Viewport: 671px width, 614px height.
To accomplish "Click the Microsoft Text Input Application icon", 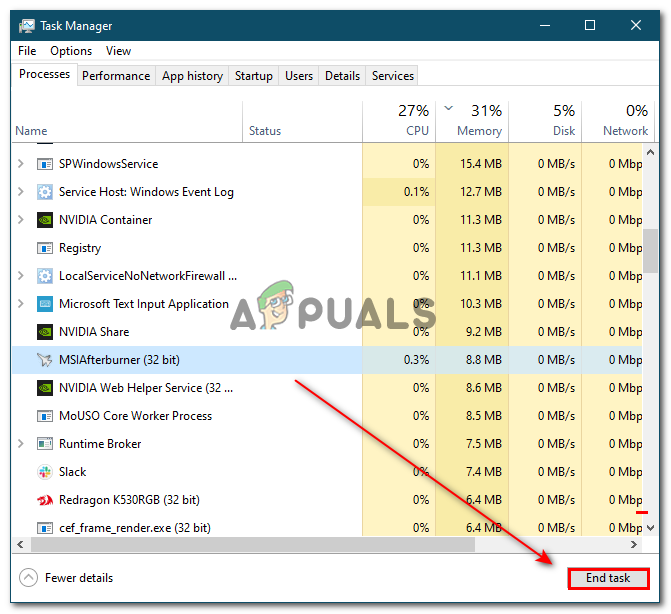I will [45, 304].
